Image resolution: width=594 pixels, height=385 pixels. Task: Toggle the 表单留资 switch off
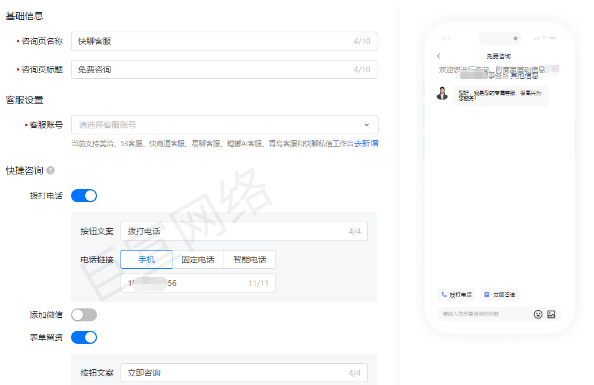click(x=84, y=337)
